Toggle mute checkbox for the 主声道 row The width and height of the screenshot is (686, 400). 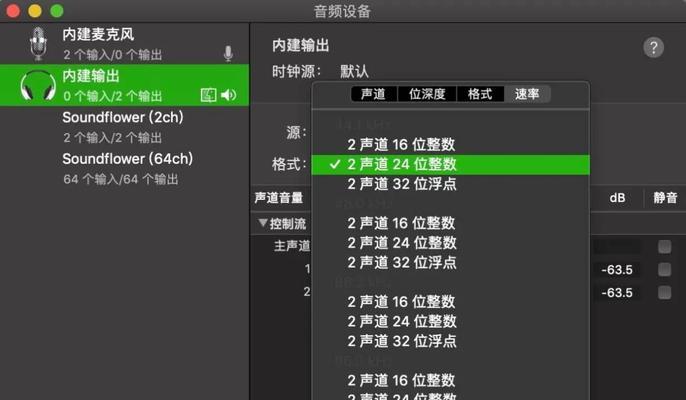665,246
